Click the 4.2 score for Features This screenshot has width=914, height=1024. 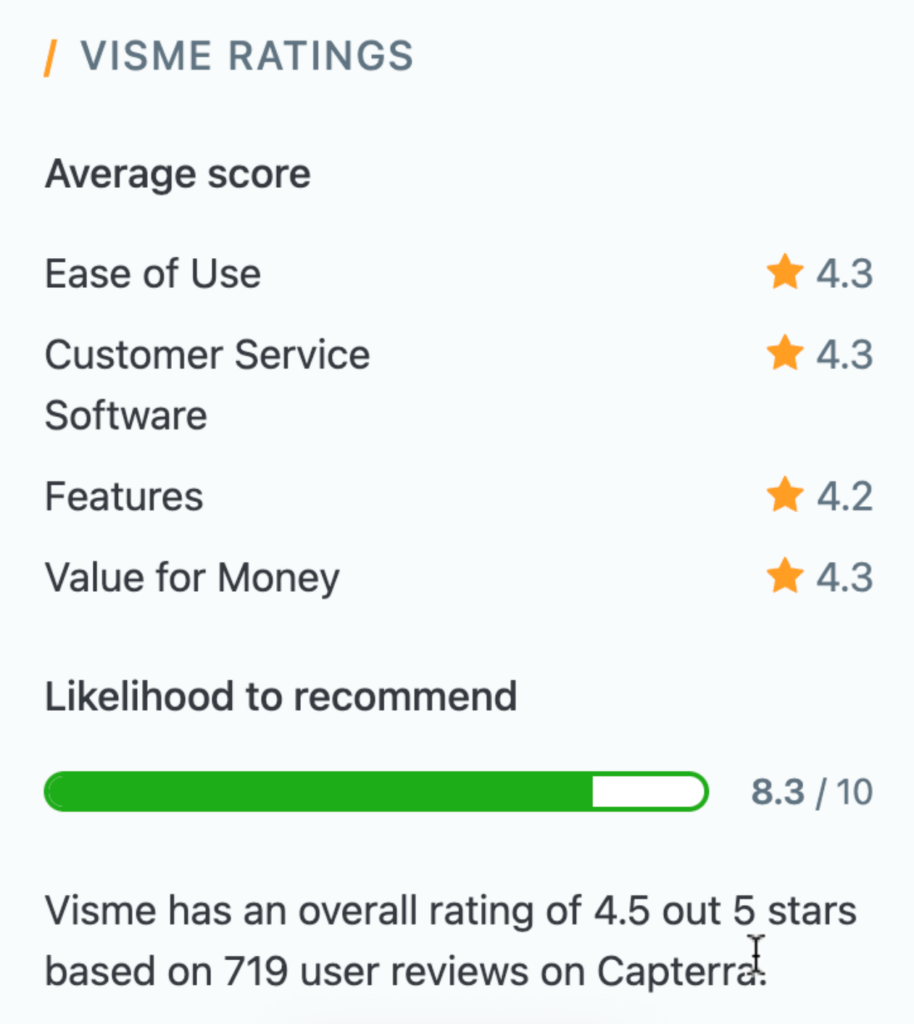pyautogui.click(x=844, y=496)
